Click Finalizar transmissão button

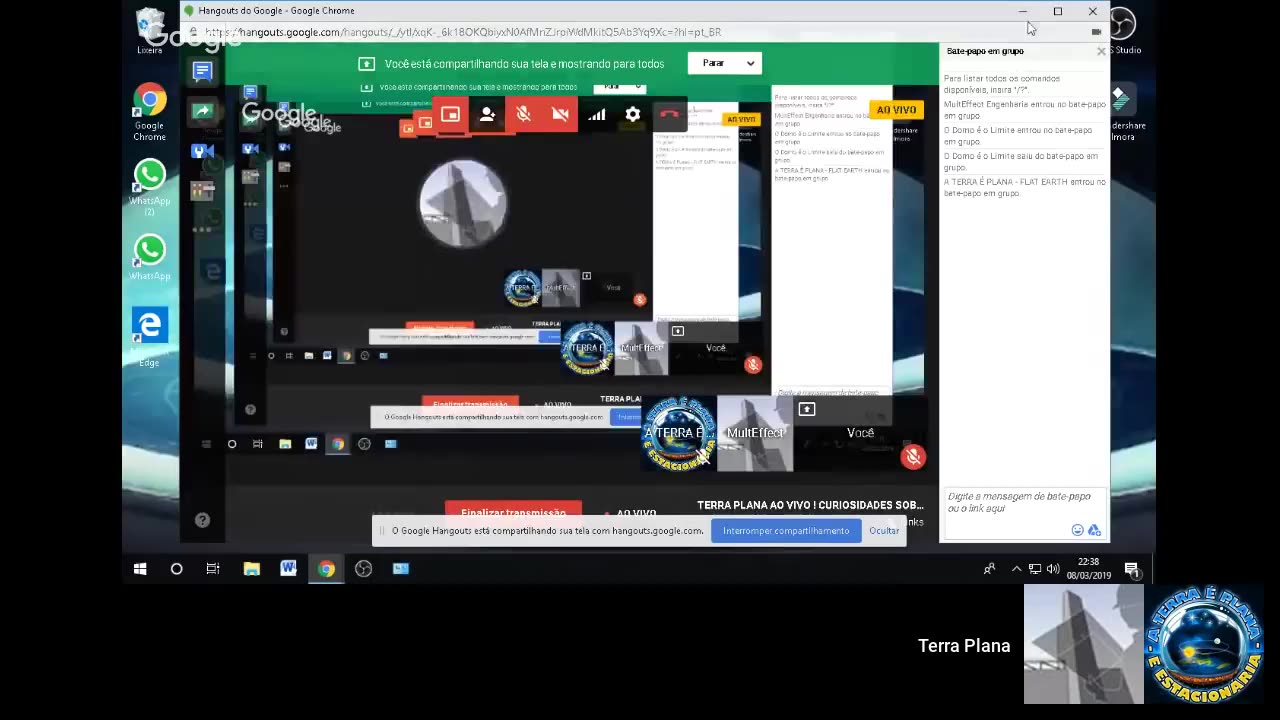pyautogui.click(x=513, y=512)
